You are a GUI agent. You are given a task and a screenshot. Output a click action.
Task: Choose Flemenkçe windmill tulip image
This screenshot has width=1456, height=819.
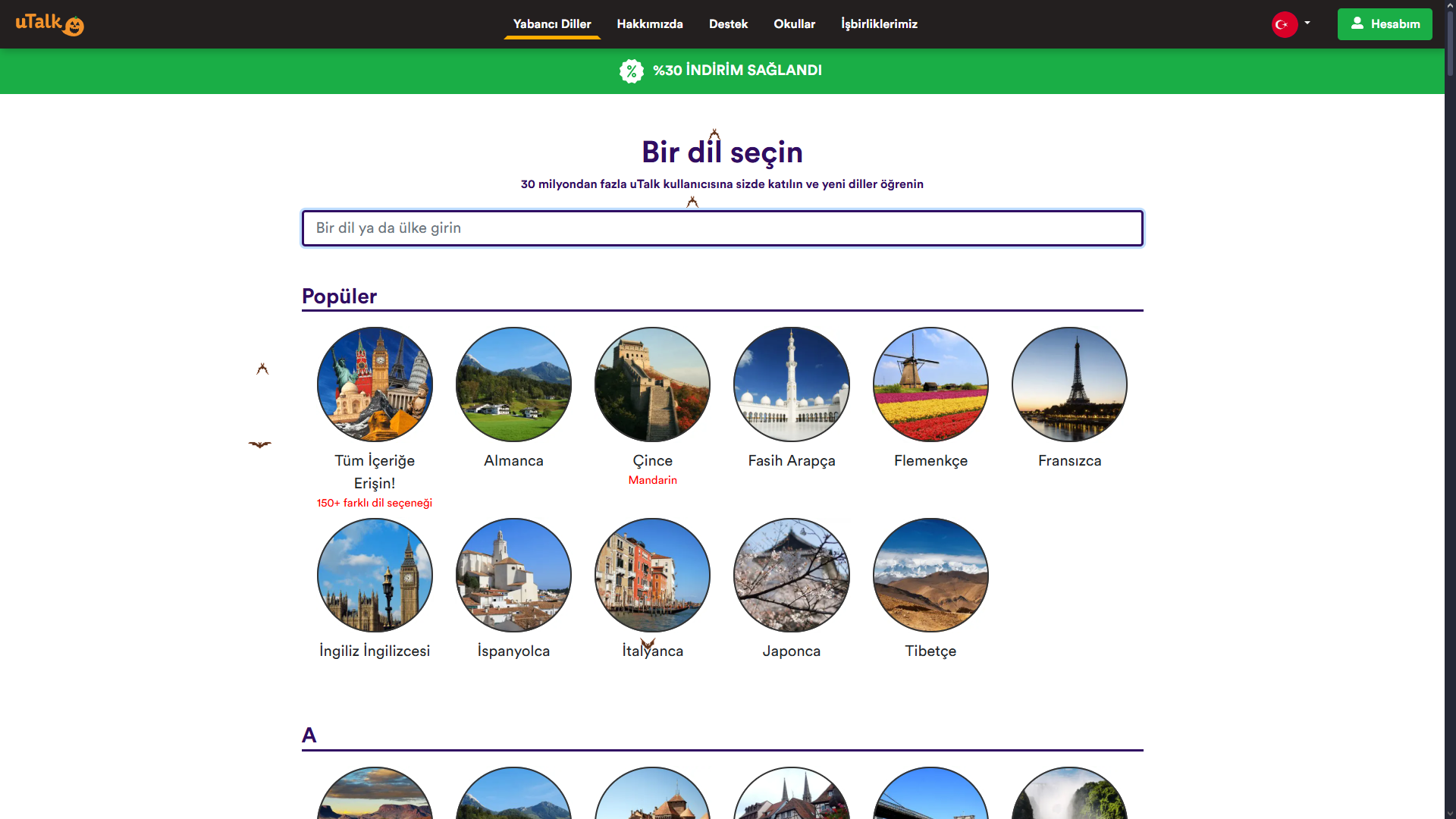point(930,384)
